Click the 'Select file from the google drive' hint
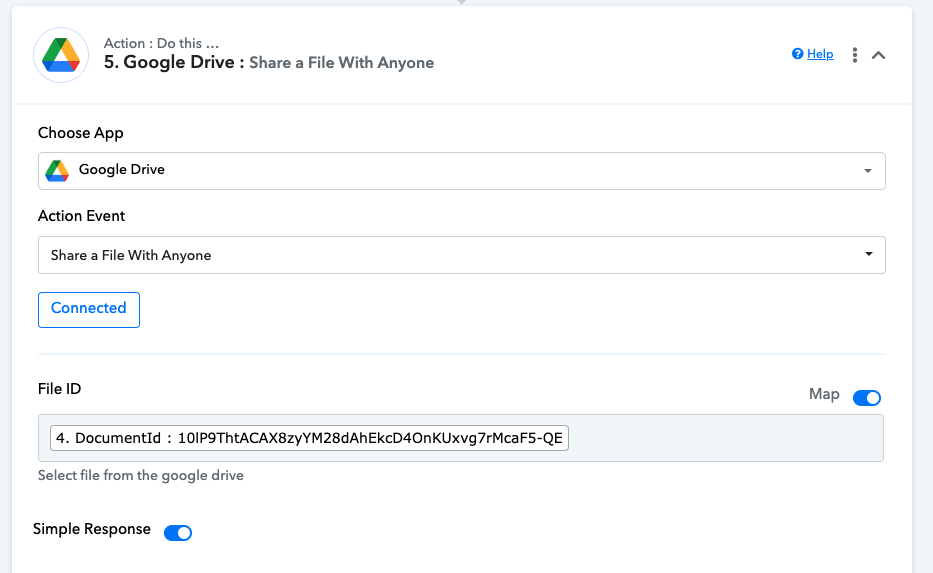This screenshot has height=573, width=933. pyautogui.click(x=140, y=475)
